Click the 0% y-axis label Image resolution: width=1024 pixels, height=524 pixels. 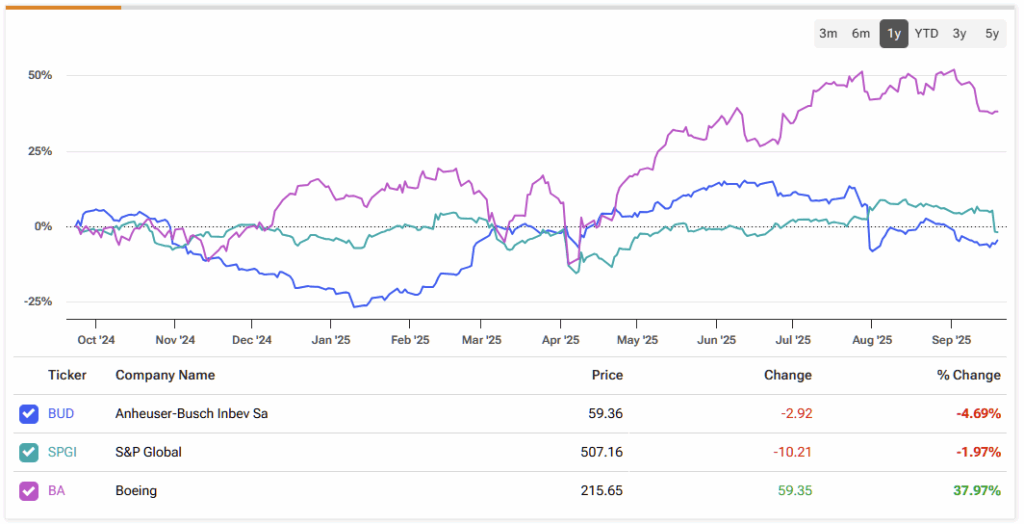tap(43, 227)
